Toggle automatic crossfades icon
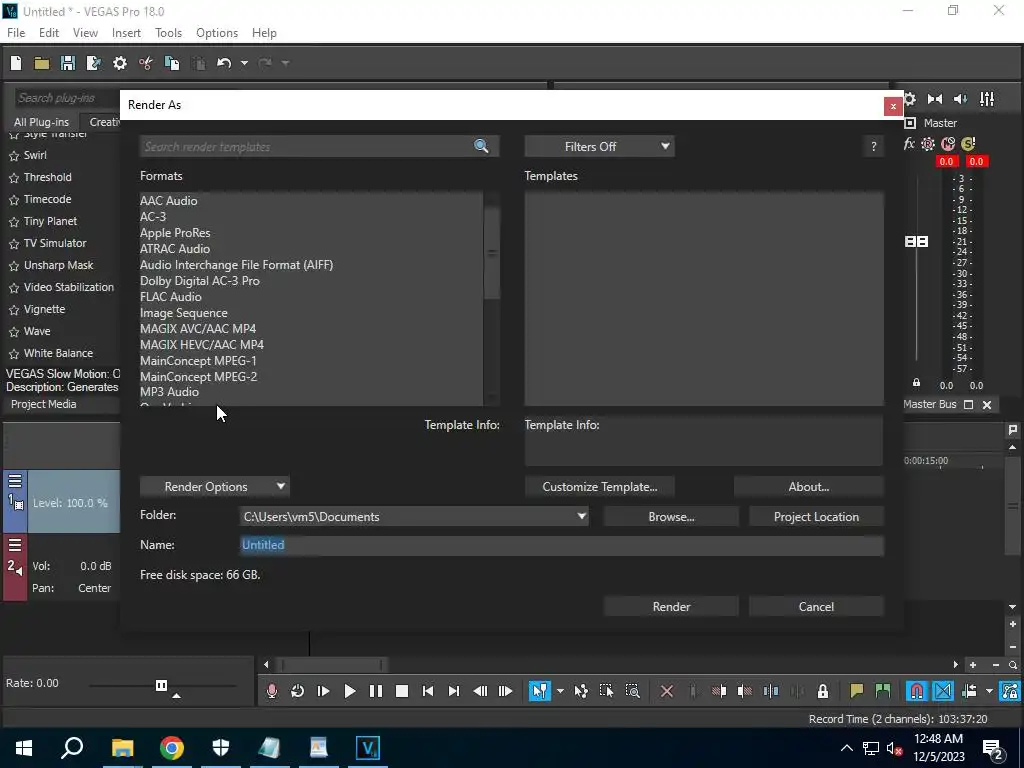Viewport: 1024px width, 768px height. pos(943,691)
